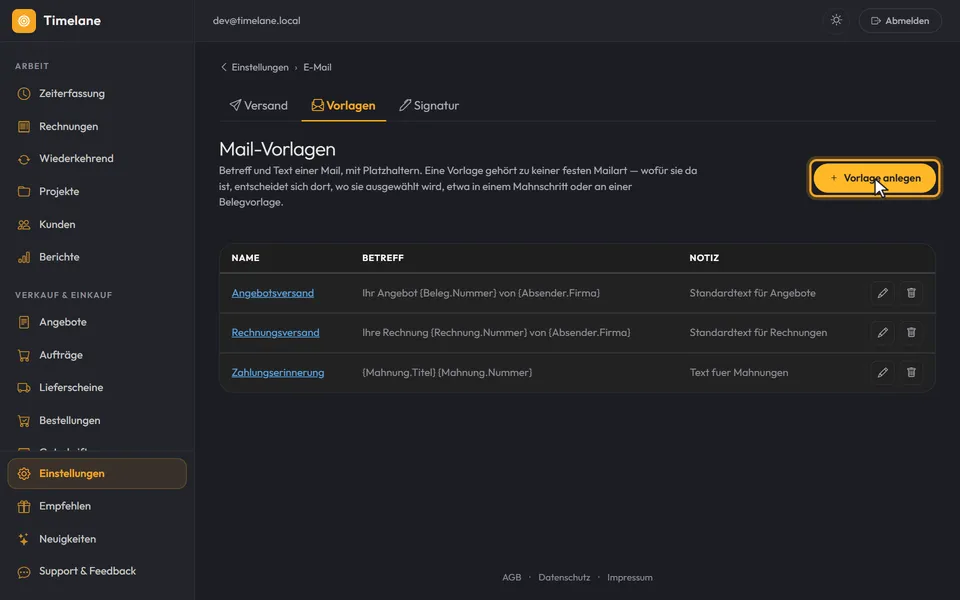960x600 pixels.
Task: Click the back chevron before Einstellungen breadcrumb
Action: tap(223, 67)
